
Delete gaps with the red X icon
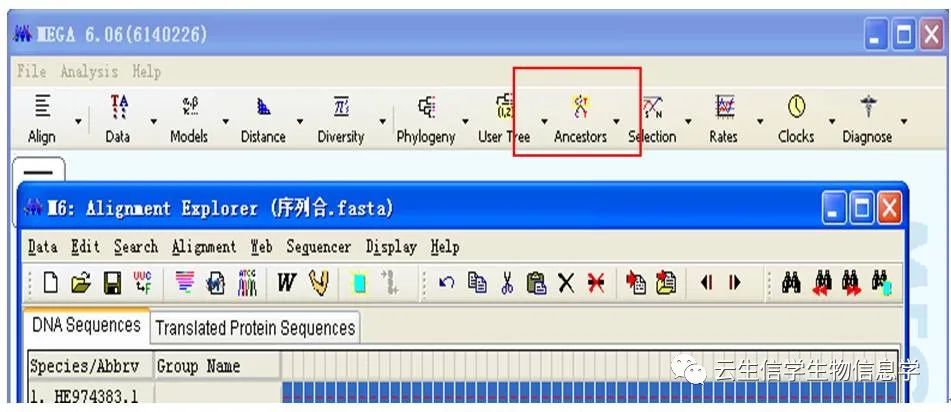tap(596, 283)
